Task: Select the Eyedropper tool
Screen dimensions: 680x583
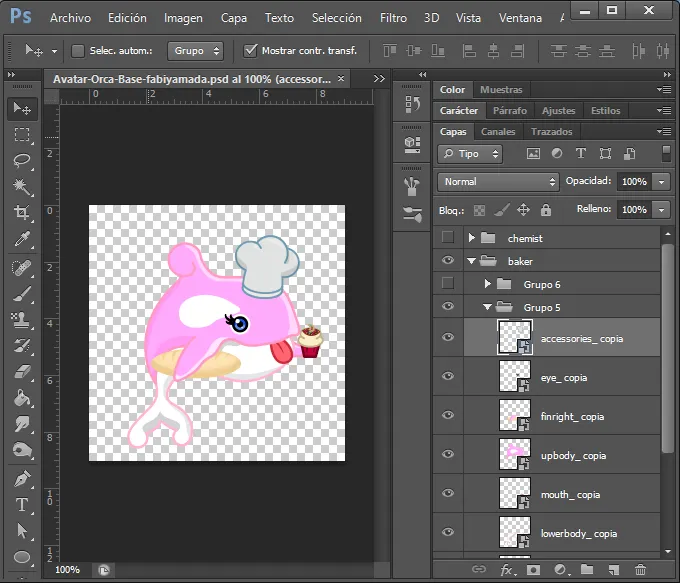Action: click(22, 239)
